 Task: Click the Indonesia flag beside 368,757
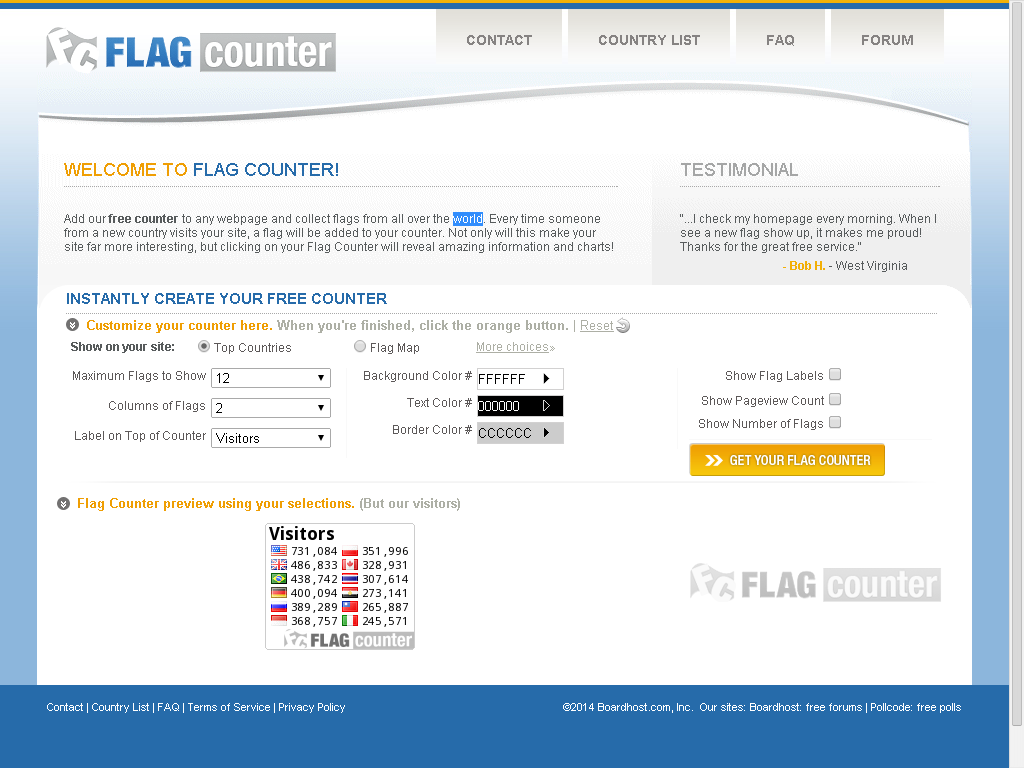(x=279, y=621)
